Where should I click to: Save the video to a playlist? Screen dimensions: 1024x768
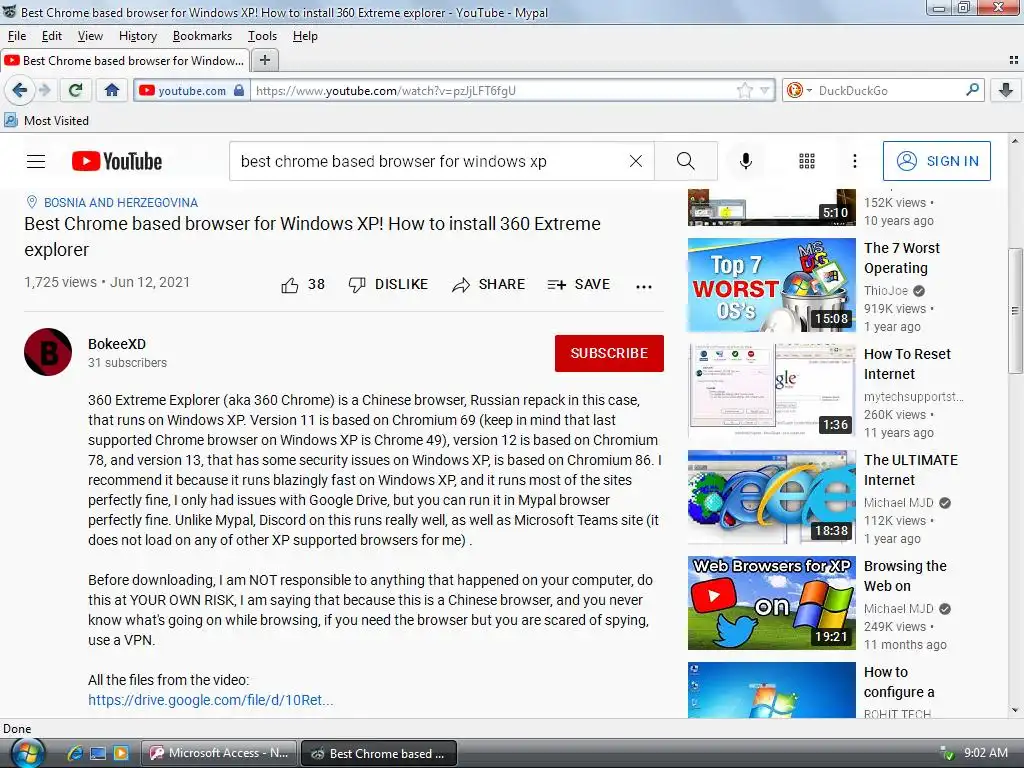pyautogui.click(x=579, y=285)
